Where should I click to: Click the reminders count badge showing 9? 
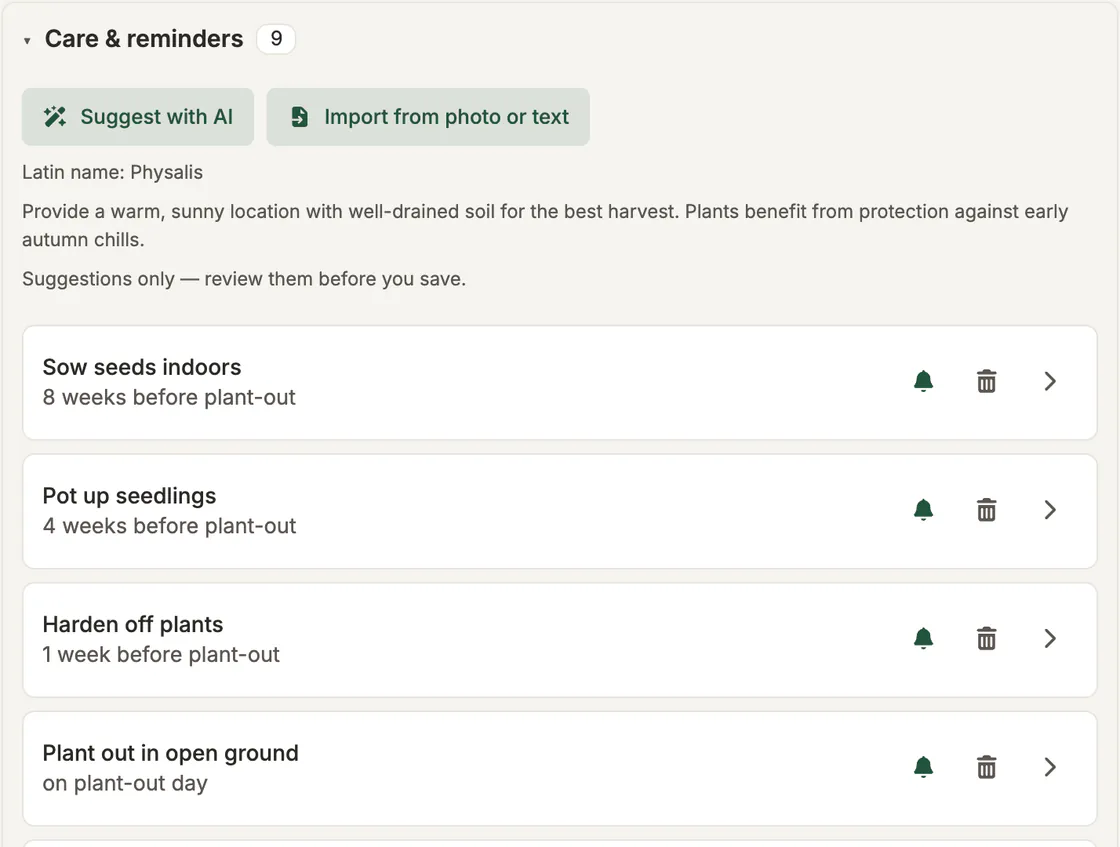(276, 39)
